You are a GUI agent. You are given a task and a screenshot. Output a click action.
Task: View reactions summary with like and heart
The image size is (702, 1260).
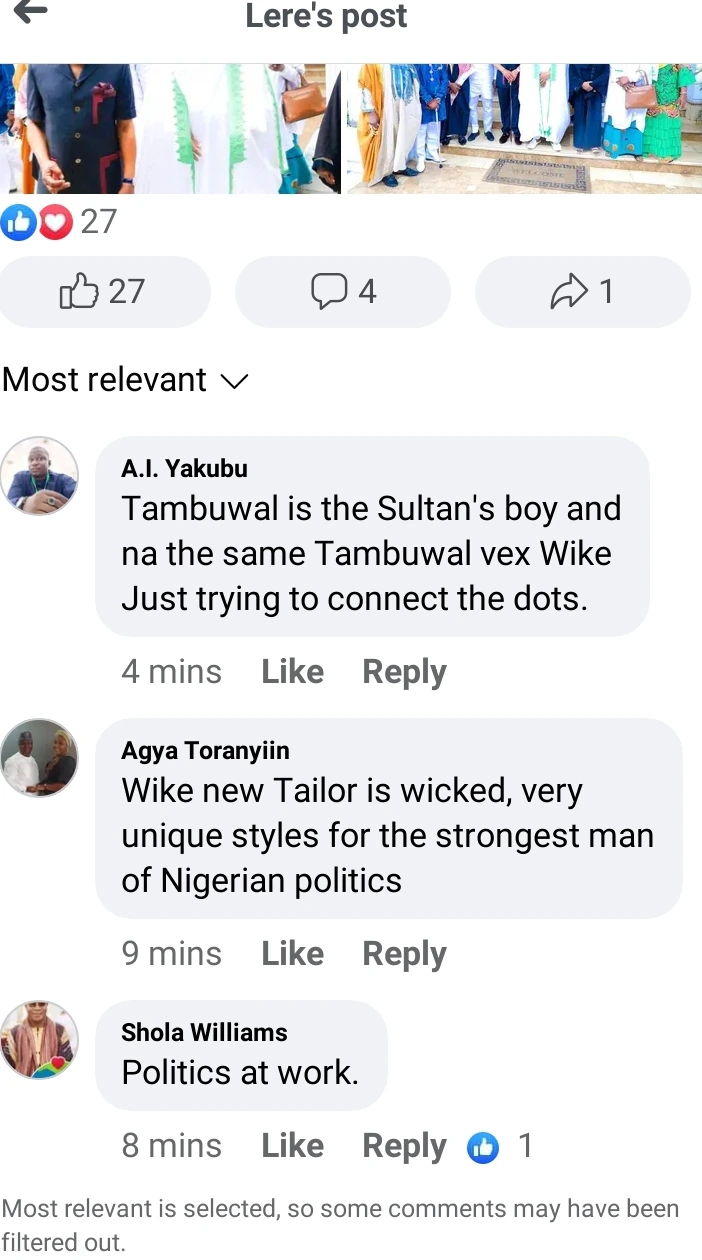point(60,221)
